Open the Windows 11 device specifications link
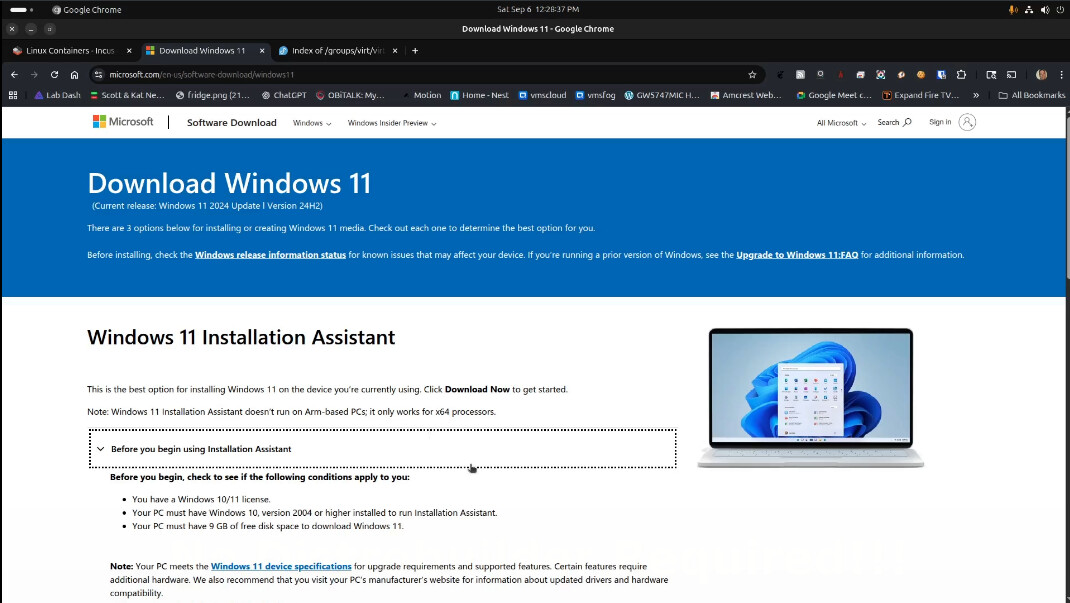This screenshot has width=1070, height=603. point(281,566)
